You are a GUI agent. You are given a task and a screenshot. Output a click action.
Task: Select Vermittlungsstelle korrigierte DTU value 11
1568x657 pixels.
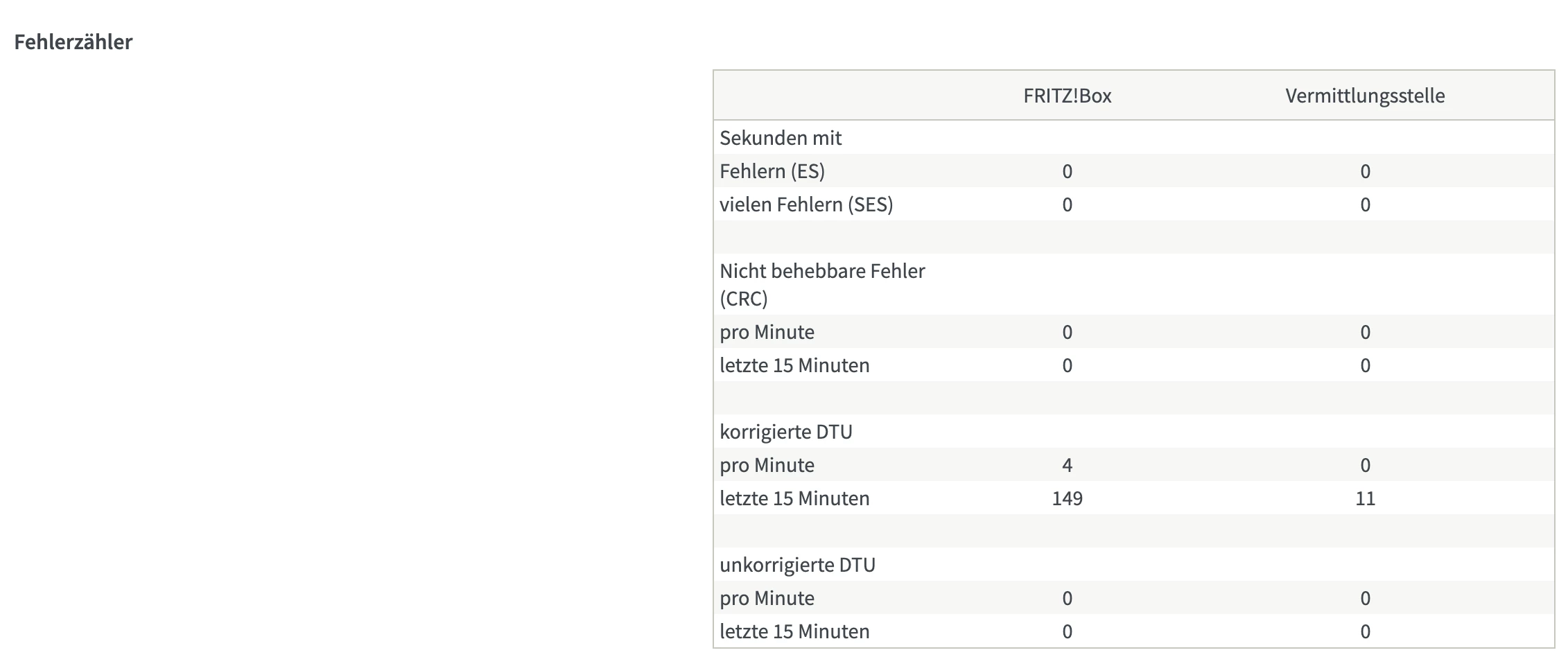(x=1365, y=498)
